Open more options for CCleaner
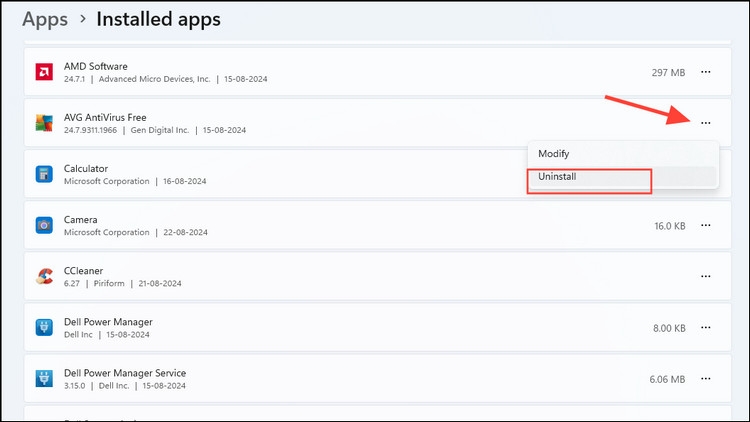Screen dimensions: 750x422 [x=706, y=276]
